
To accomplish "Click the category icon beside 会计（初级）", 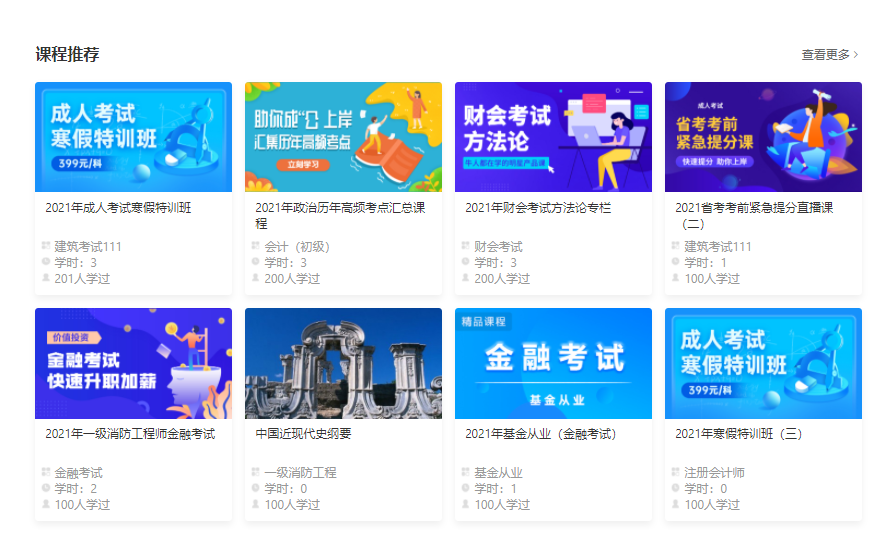I will tap(256, 246).
